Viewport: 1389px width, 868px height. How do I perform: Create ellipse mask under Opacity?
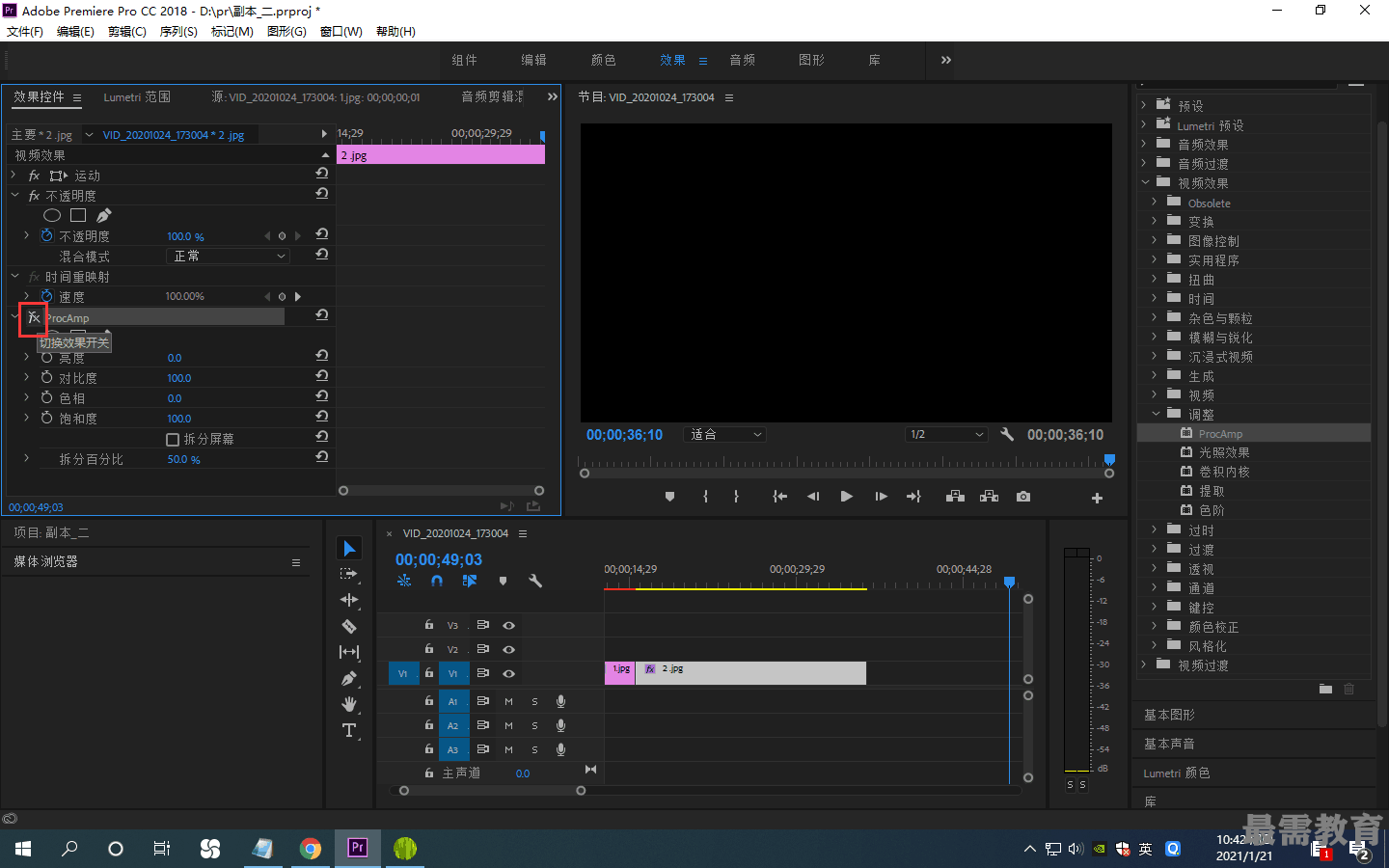click(52, 215)
